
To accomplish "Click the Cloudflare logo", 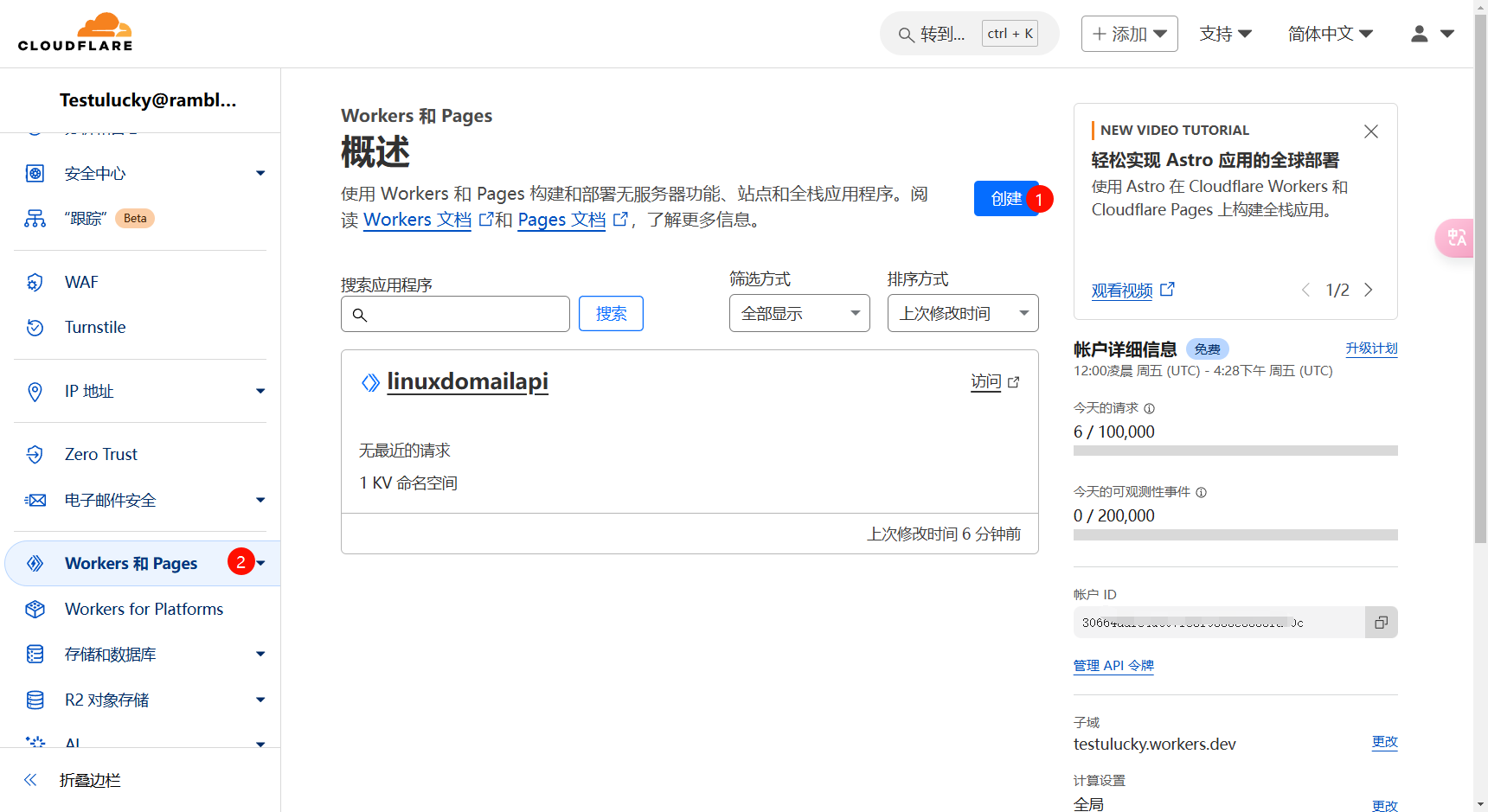I will (75, 32).
